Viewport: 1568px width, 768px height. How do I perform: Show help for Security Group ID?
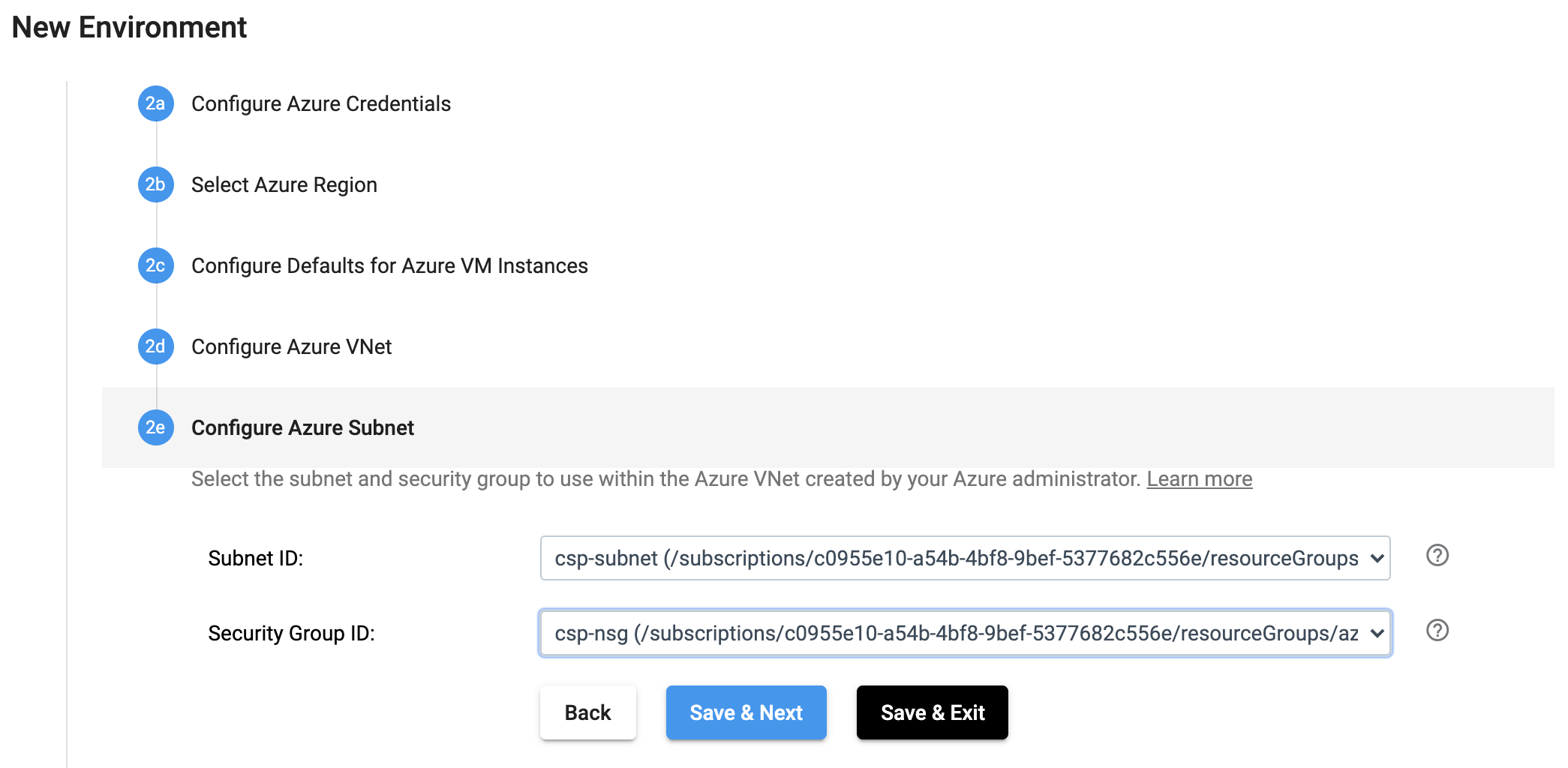click(1437, 631)
